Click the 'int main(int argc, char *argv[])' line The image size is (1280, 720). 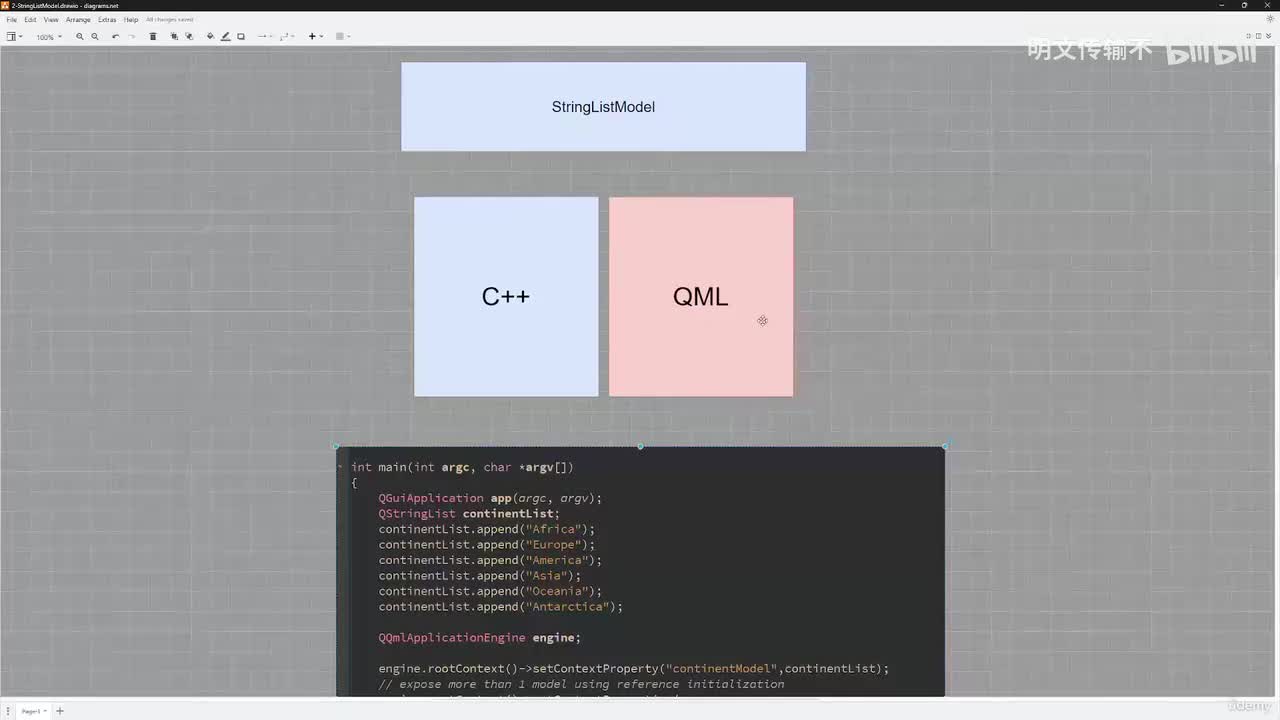462,467
